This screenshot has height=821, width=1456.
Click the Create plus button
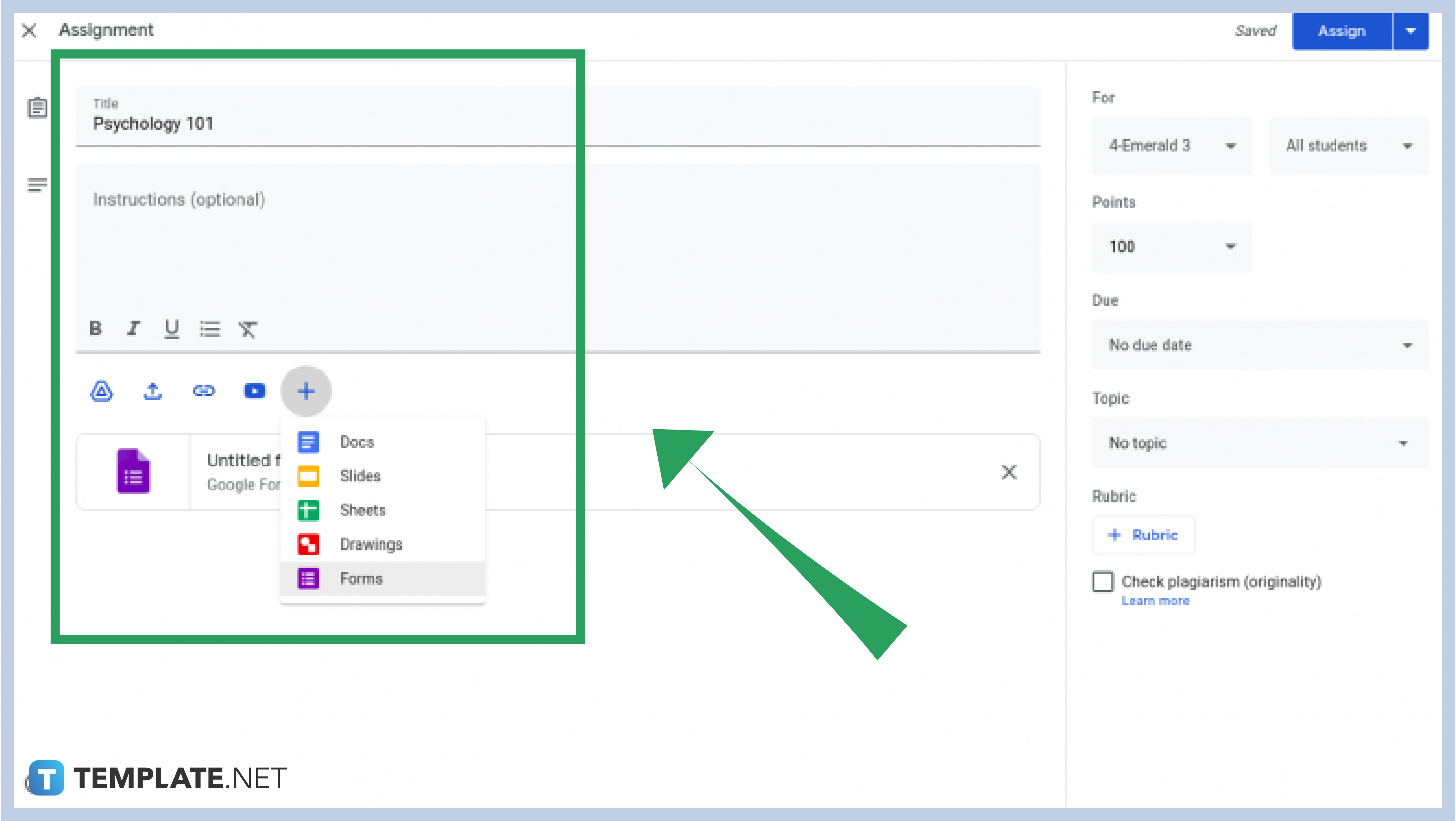(x=306, y=391)
